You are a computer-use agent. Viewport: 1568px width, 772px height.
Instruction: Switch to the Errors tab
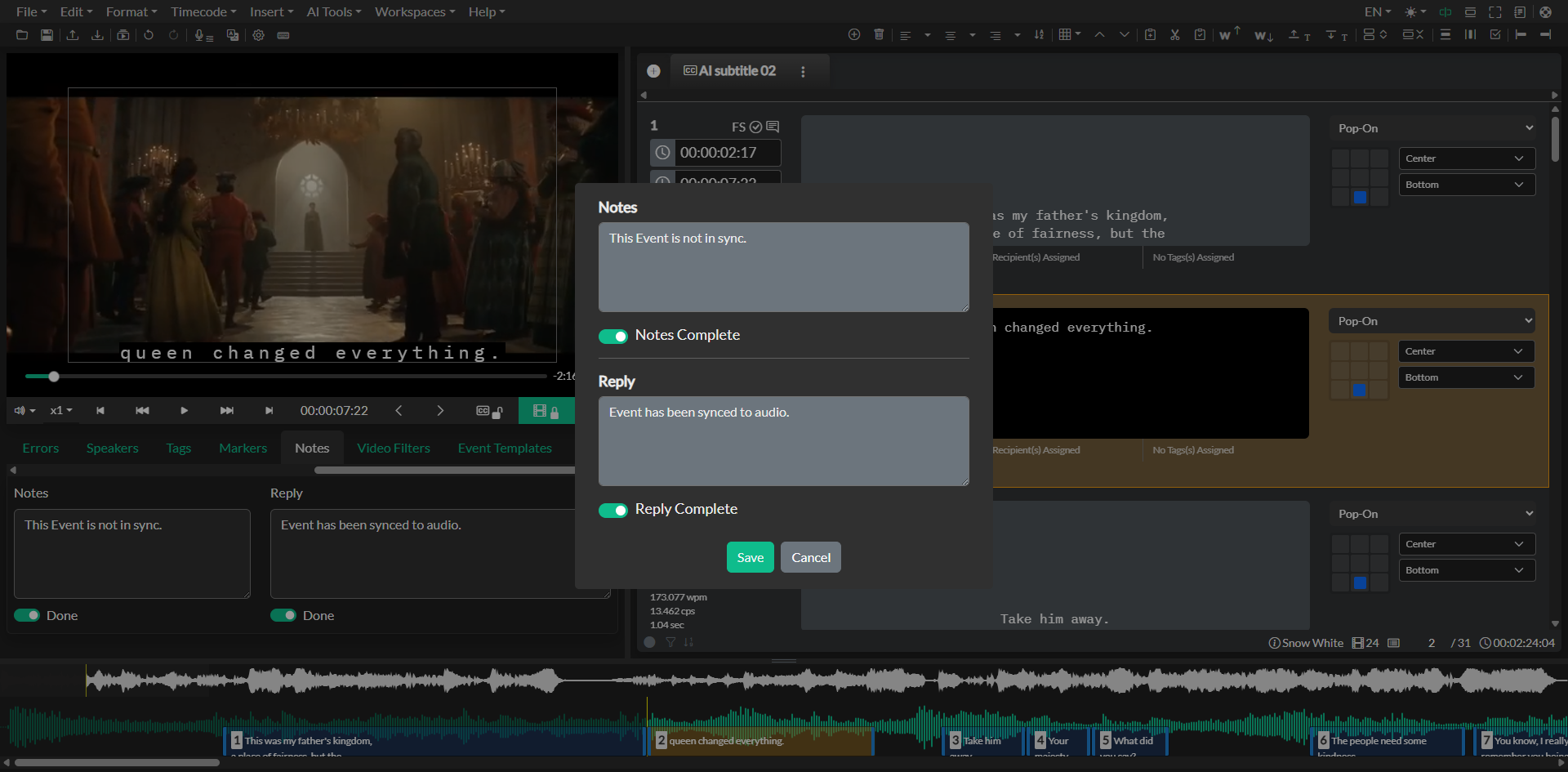(41, 448)
